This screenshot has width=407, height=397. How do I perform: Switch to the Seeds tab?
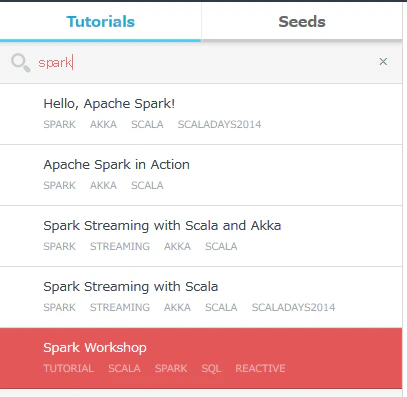click(x=302, y=22)
